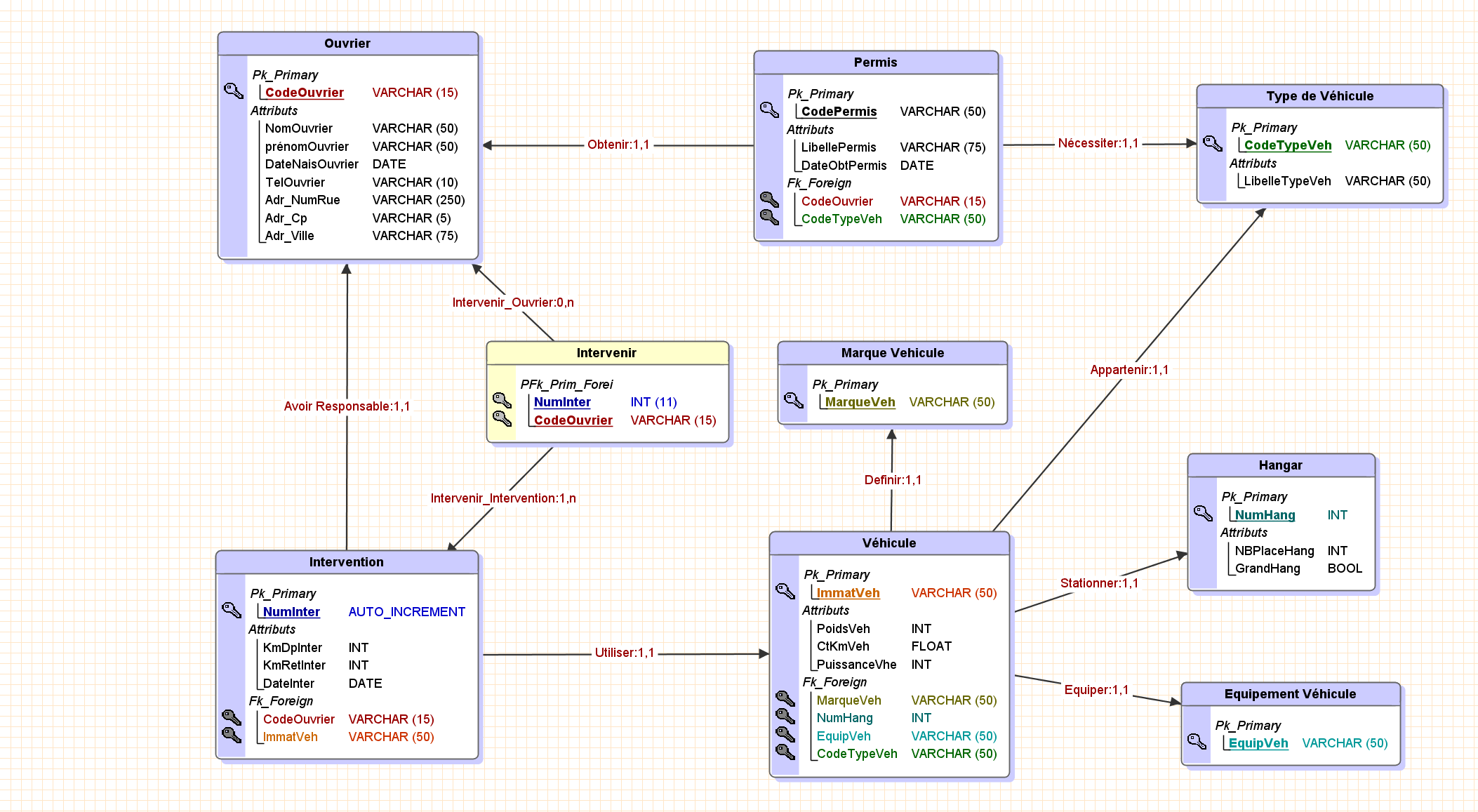The image size is (1478, 812).
Task: Select the LibellePermis attribute
Action: (839, 147)
